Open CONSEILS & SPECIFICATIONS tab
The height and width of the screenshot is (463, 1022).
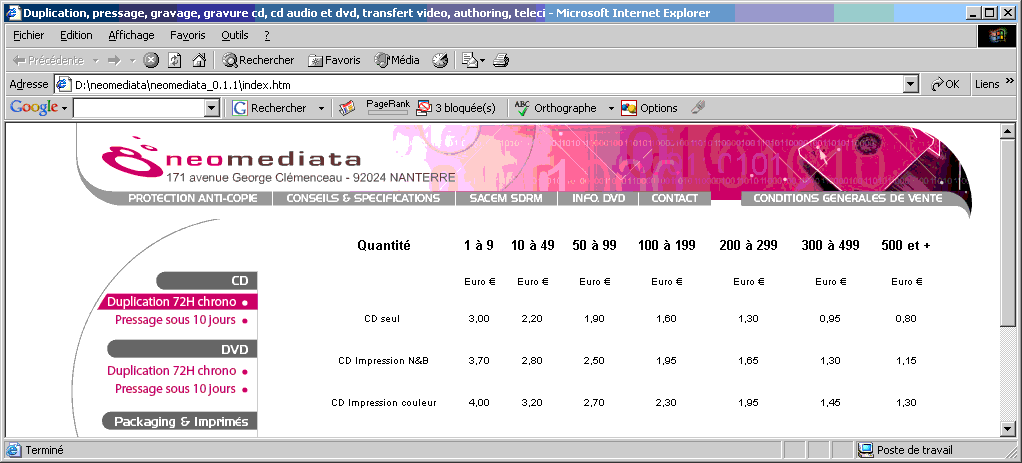click(363, 198)
